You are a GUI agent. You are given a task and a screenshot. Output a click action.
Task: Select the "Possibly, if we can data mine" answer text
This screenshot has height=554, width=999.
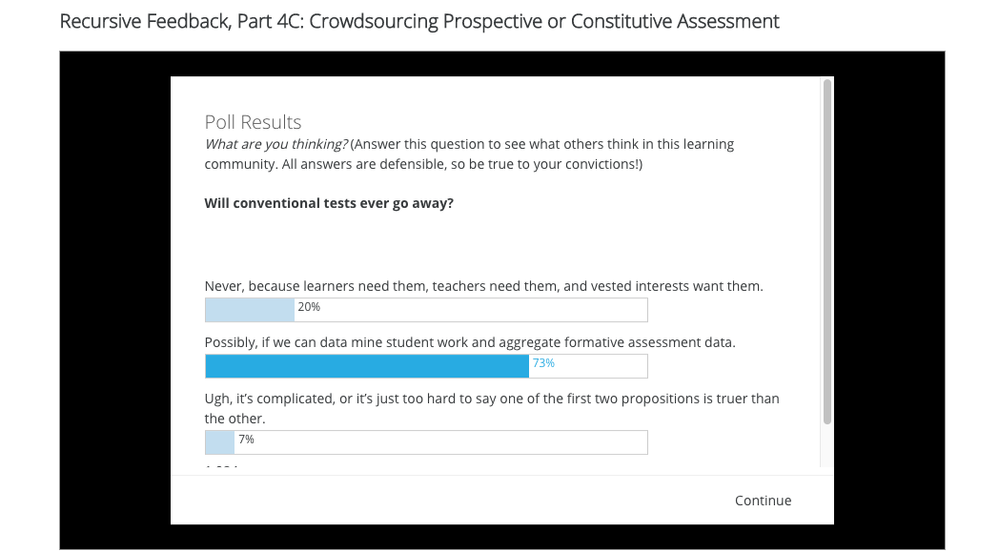pos(469,342)
